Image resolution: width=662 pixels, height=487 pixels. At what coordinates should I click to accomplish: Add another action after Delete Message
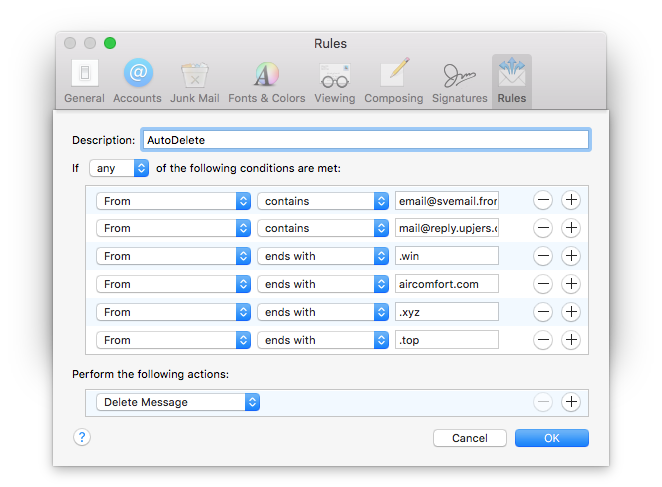point(571,402)
